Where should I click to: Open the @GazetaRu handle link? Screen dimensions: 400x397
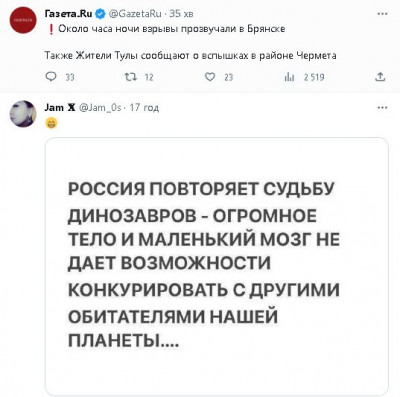tap(135, 14)
